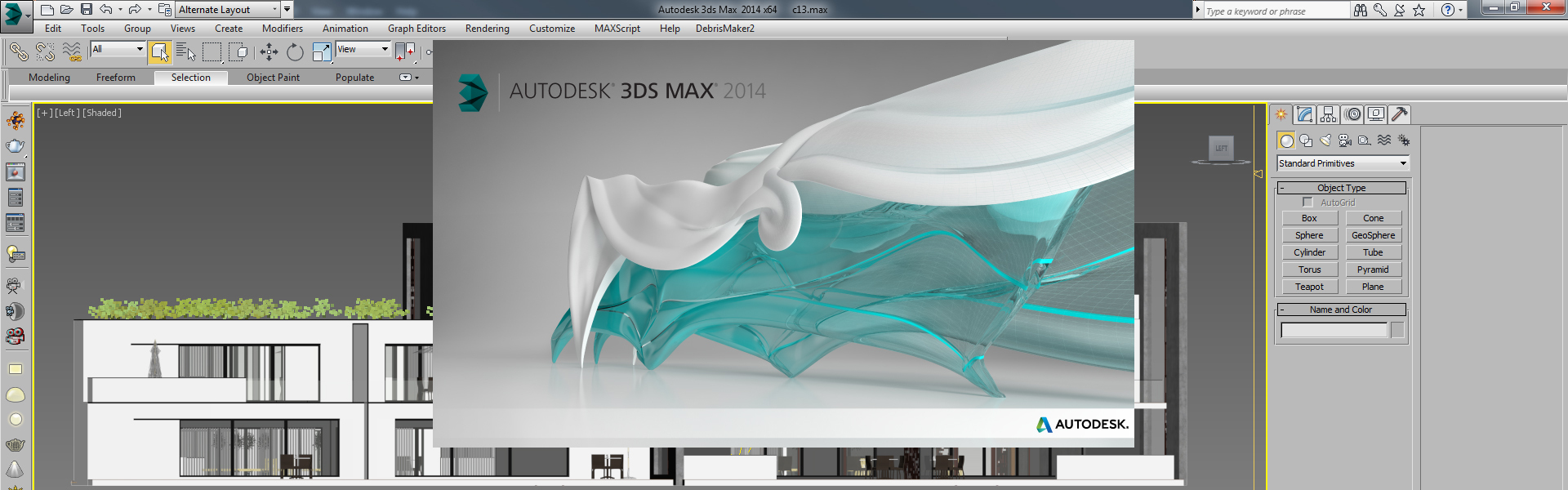Viewport: 1568px width, 490px height.
Task: Open the Edit menu
Action: [x=53, y=29]
